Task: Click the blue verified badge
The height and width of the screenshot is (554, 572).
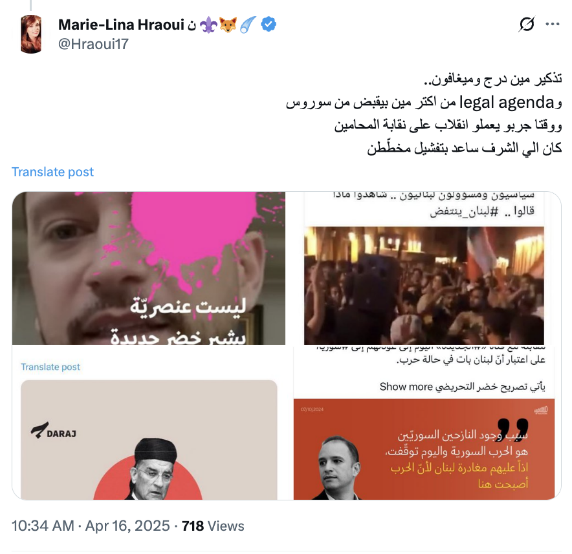Action: pos(268,24)
